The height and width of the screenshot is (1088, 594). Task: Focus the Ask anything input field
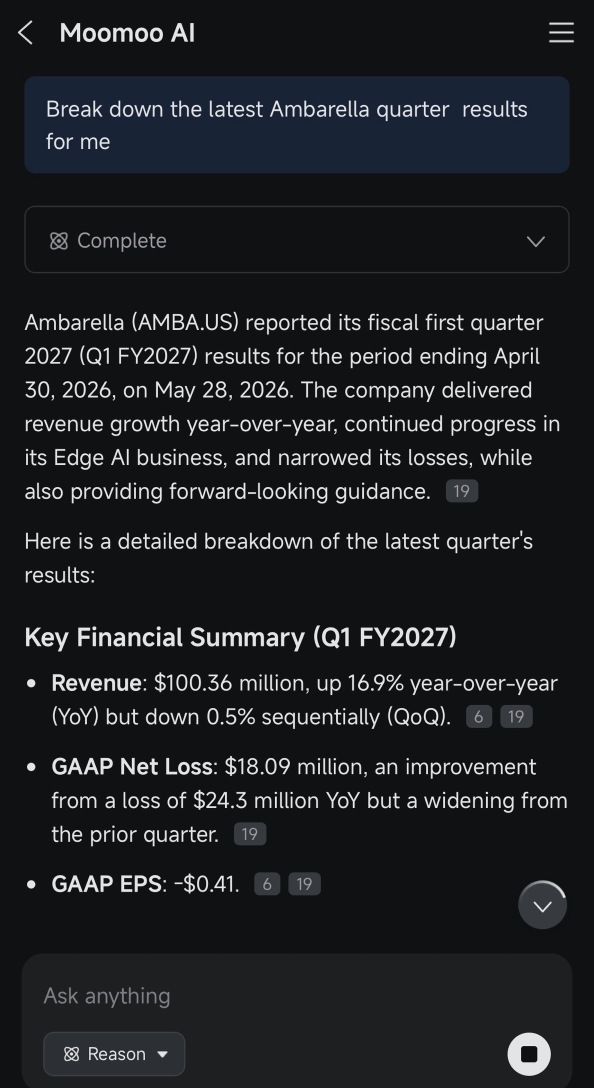(x=297, y=996)
